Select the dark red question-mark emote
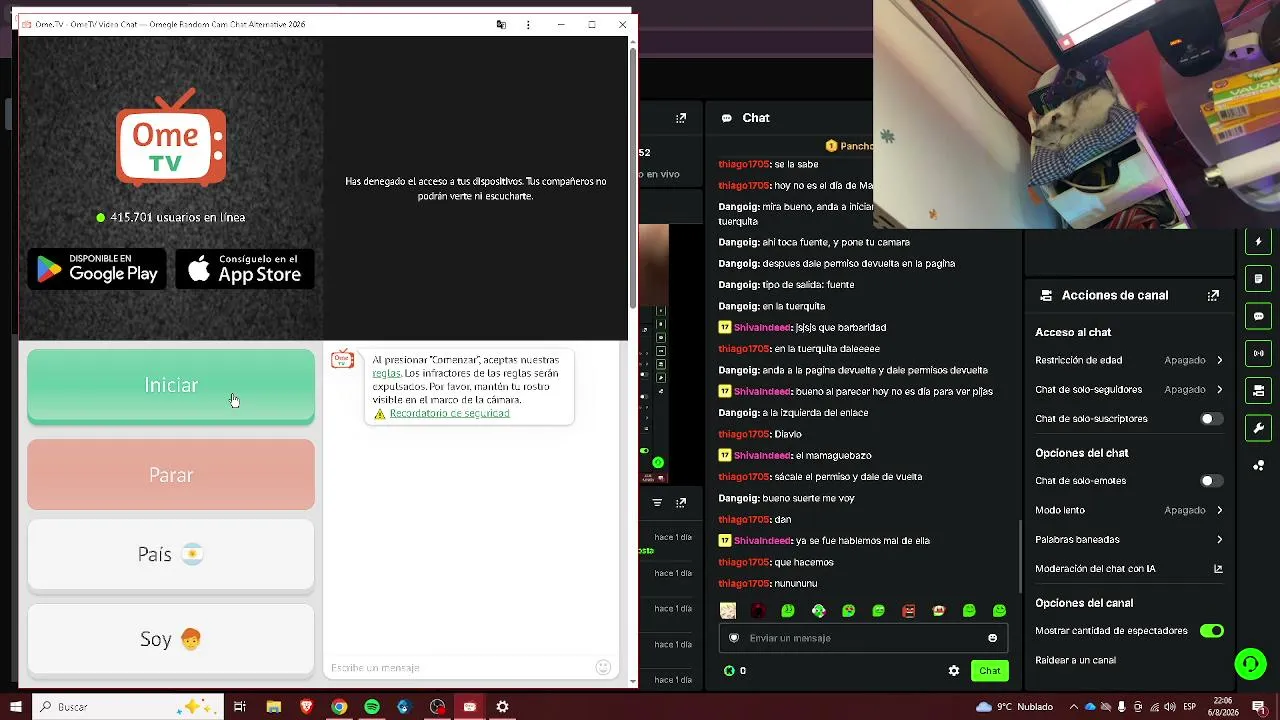This screenshot has height=720, width=1280. click(758, 611)
